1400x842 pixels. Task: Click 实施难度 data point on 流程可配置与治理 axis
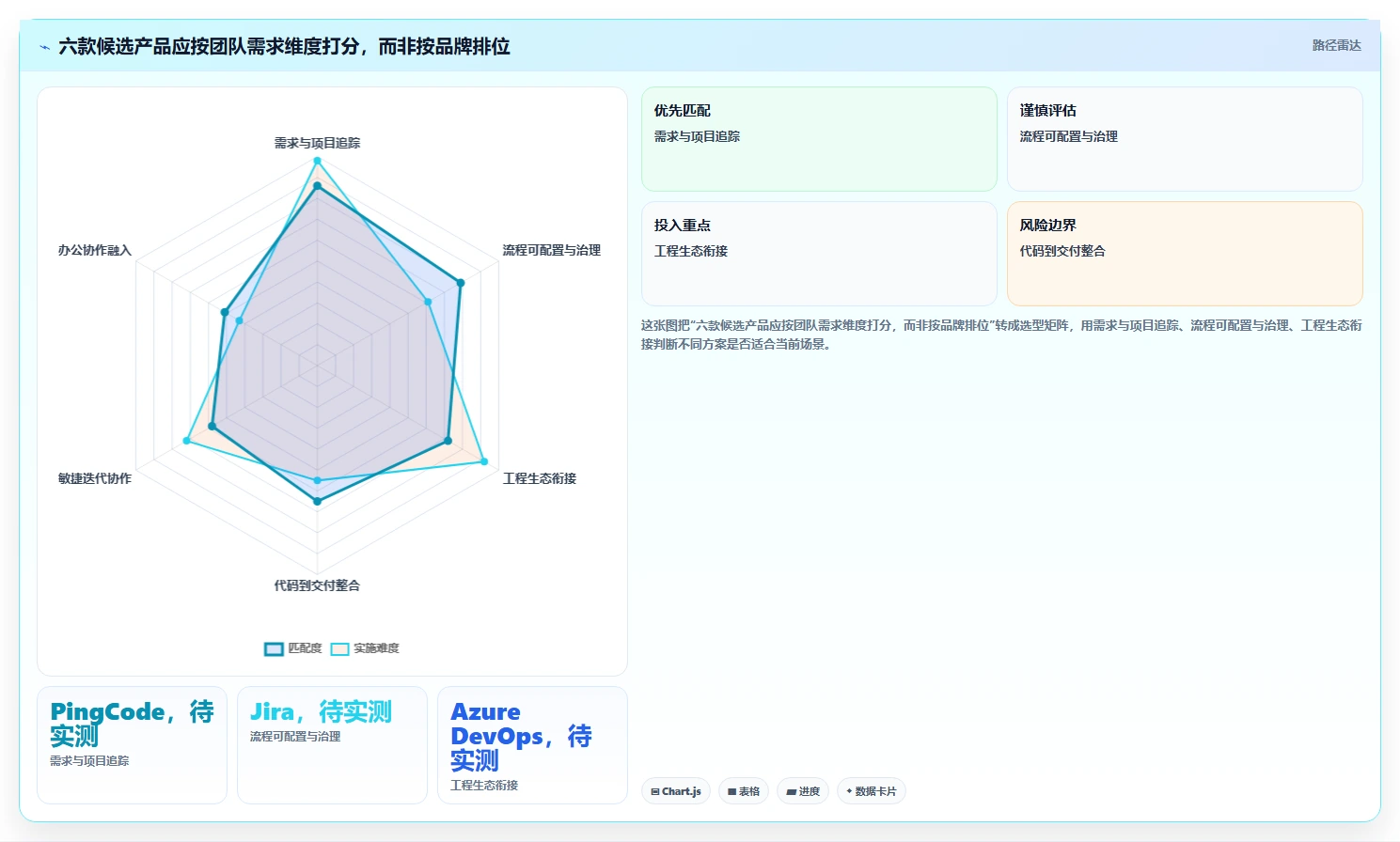coord(428,302)
